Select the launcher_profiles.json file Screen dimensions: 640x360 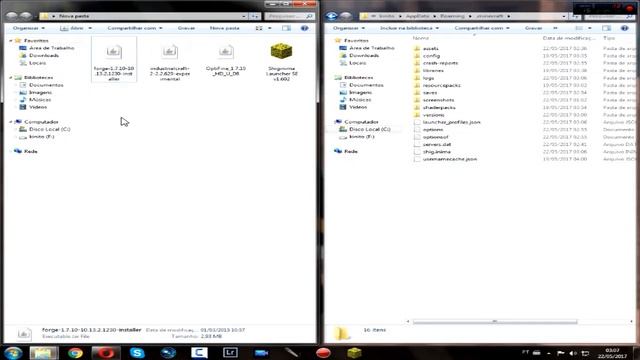click(x=451, y=122)
